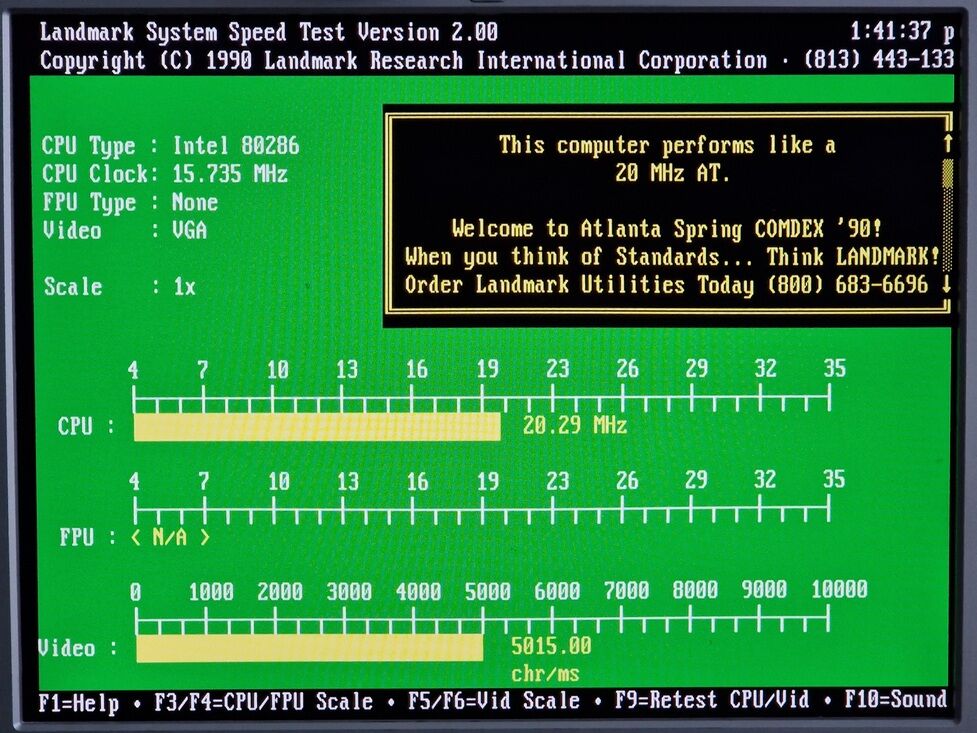
Task: Click the Video : VGA line
Action: tap(124, 231)
